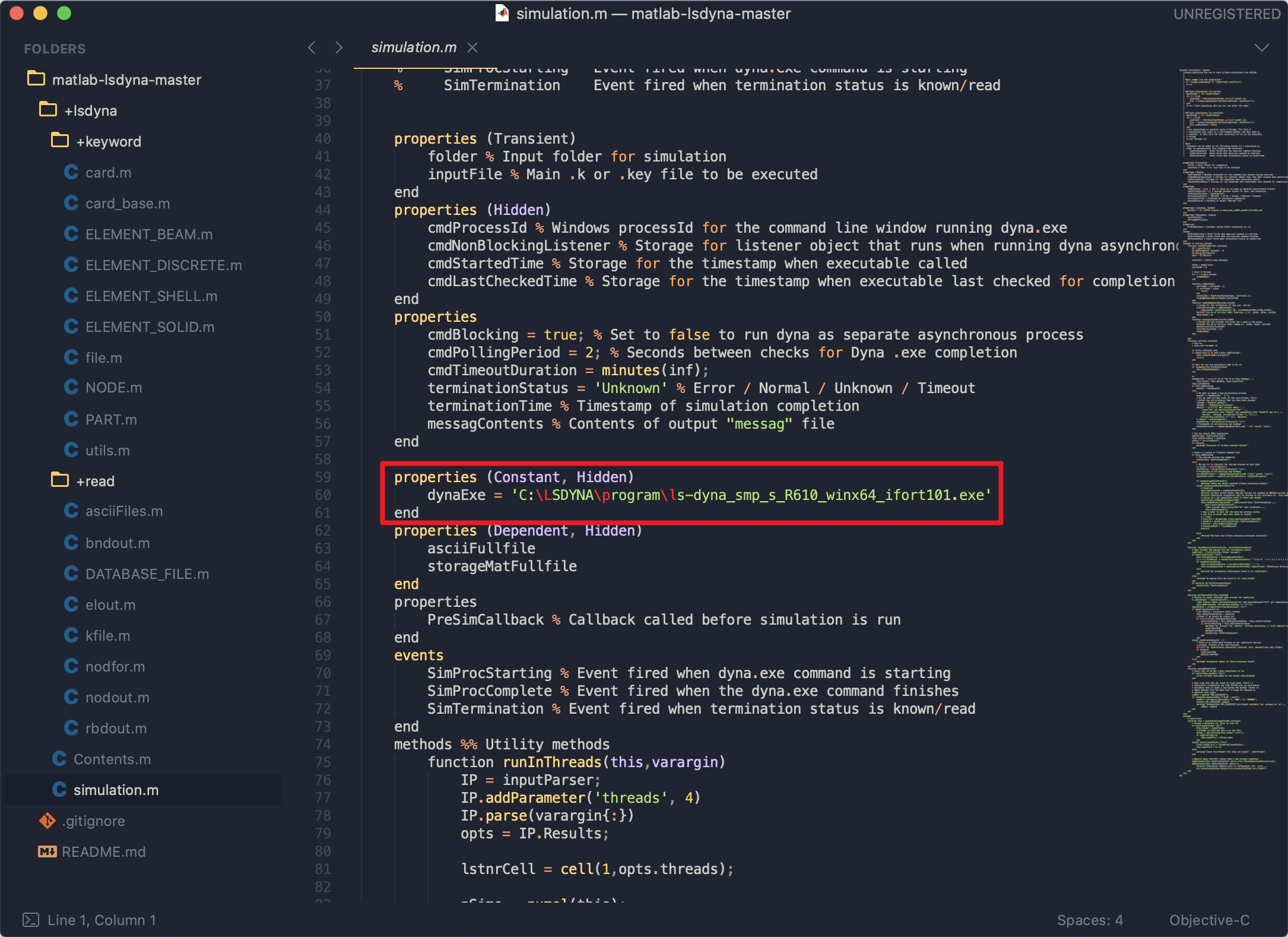Collapse the +keyword folder
Viewport: 1288px width, 937px height.
60,141
